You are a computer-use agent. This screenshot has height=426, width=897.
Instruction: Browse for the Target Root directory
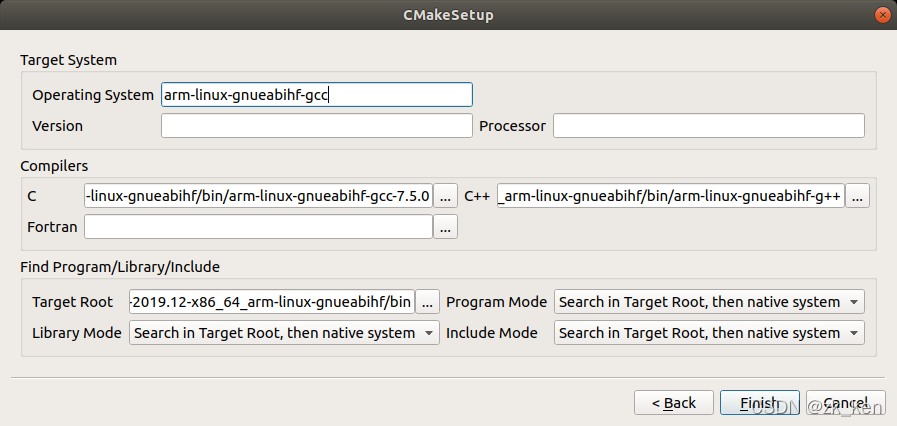[x=427, y=302]
